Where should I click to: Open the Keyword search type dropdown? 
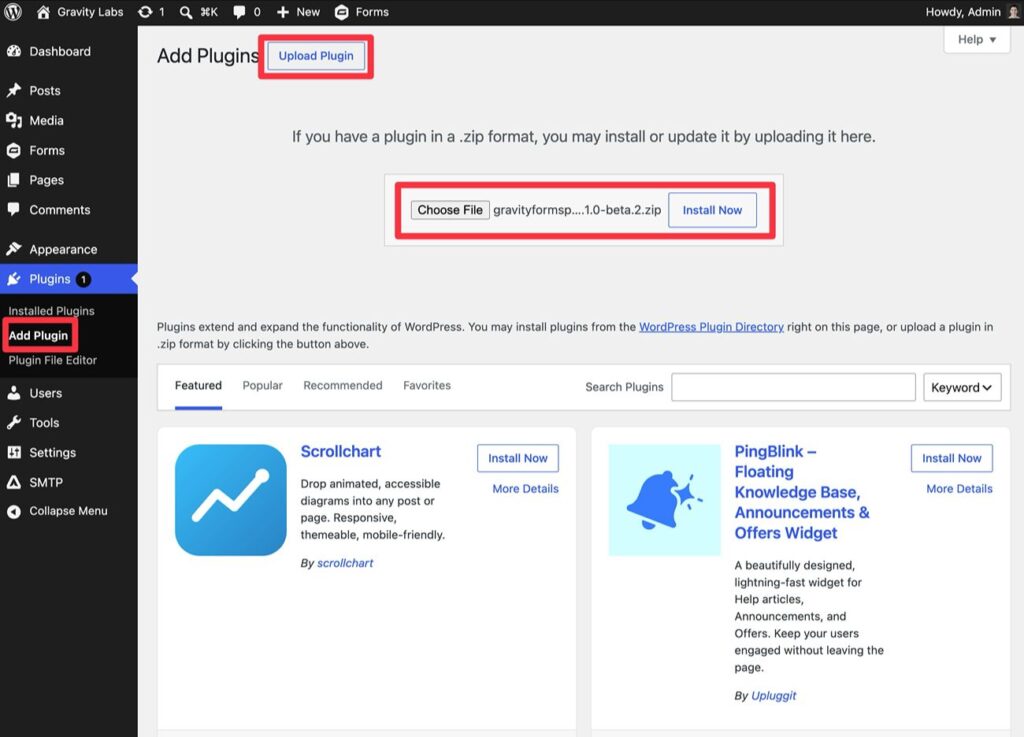[961, 387]
